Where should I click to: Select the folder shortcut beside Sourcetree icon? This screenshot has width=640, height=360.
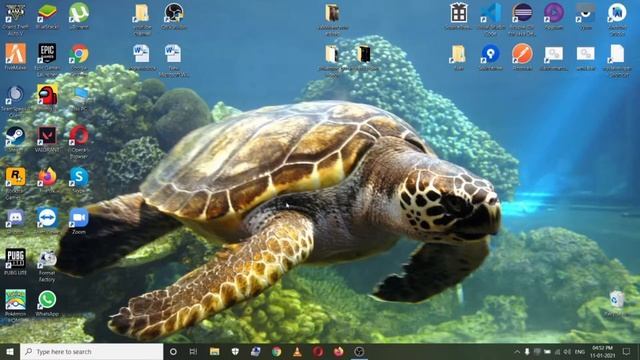[x=459, y=57]
